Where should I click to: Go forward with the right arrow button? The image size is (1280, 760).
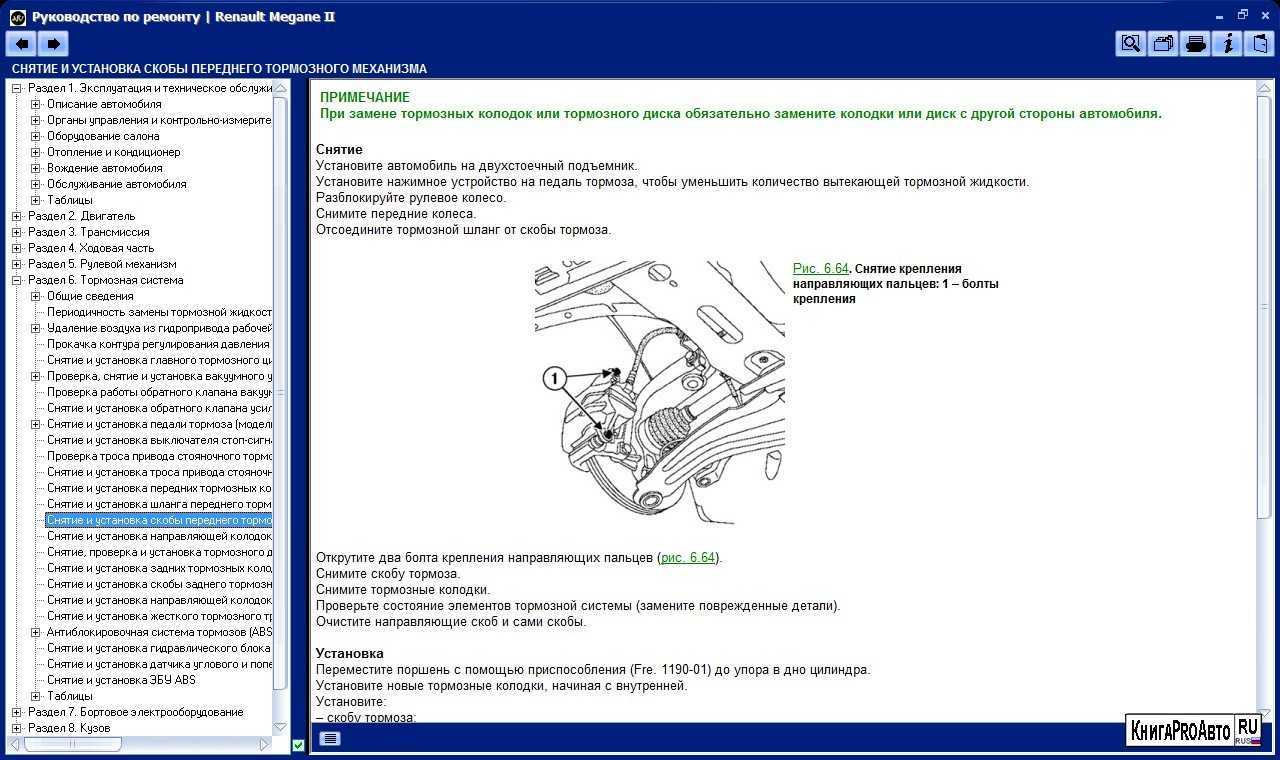tap(53, 43)
